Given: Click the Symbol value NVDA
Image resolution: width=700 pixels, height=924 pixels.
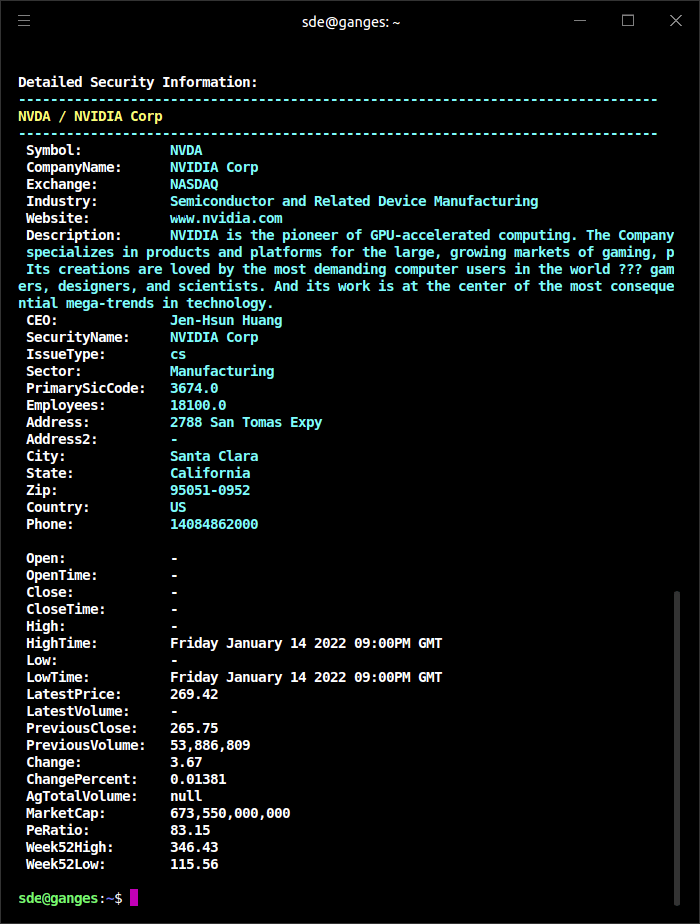Looking at the screenshot, I should (x=186, y=150).
